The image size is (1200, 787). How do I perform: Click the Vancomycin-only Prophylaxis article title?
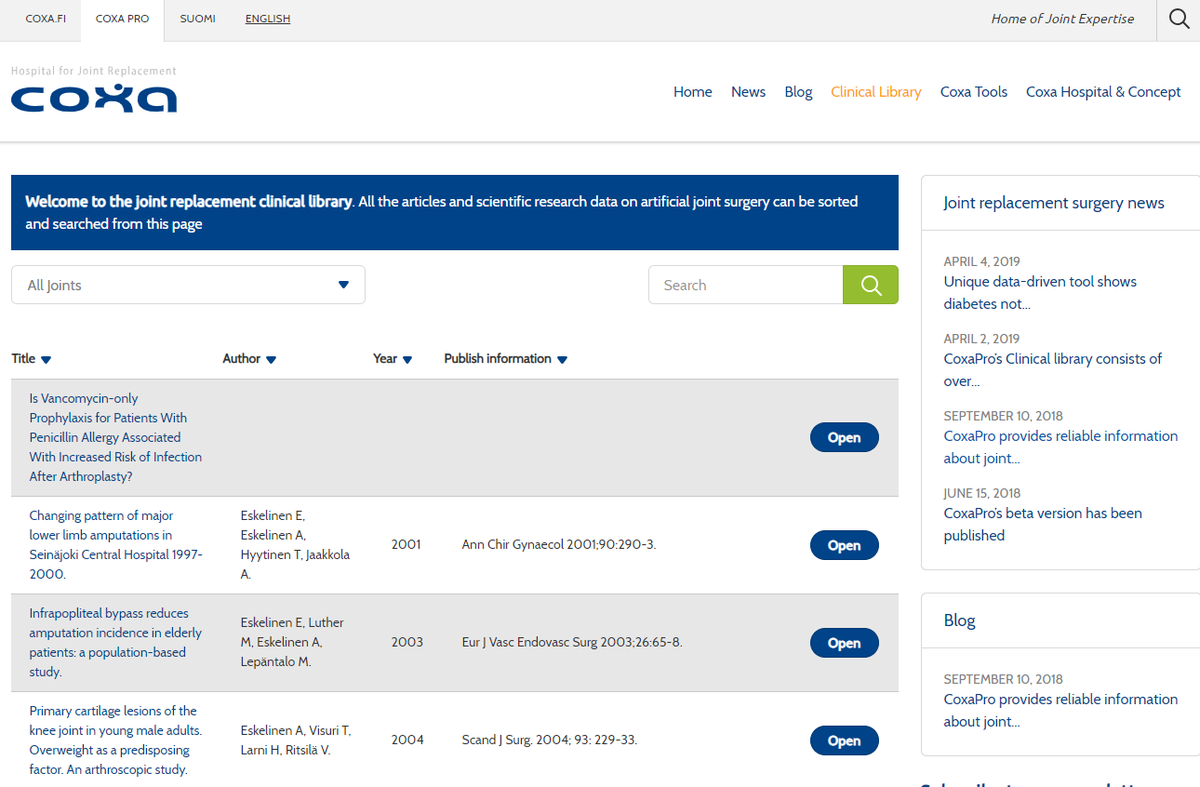click(x=115, y=437)
